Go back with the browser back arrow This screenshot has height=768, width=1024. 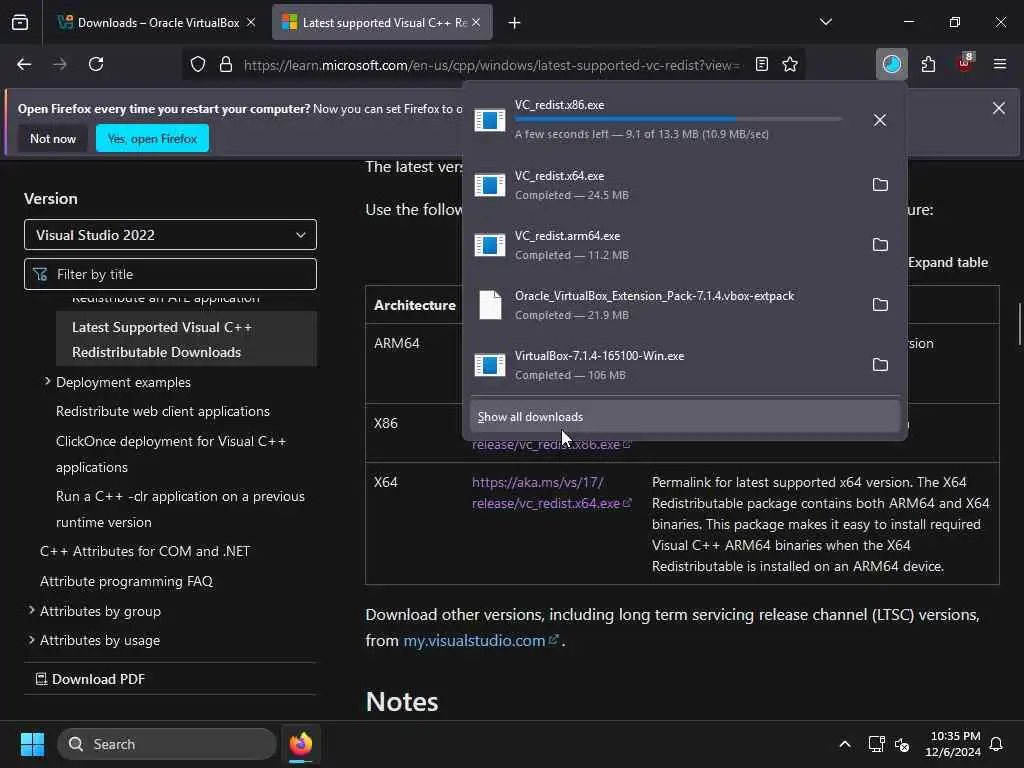pyautogui.click(x=24, y=64)
